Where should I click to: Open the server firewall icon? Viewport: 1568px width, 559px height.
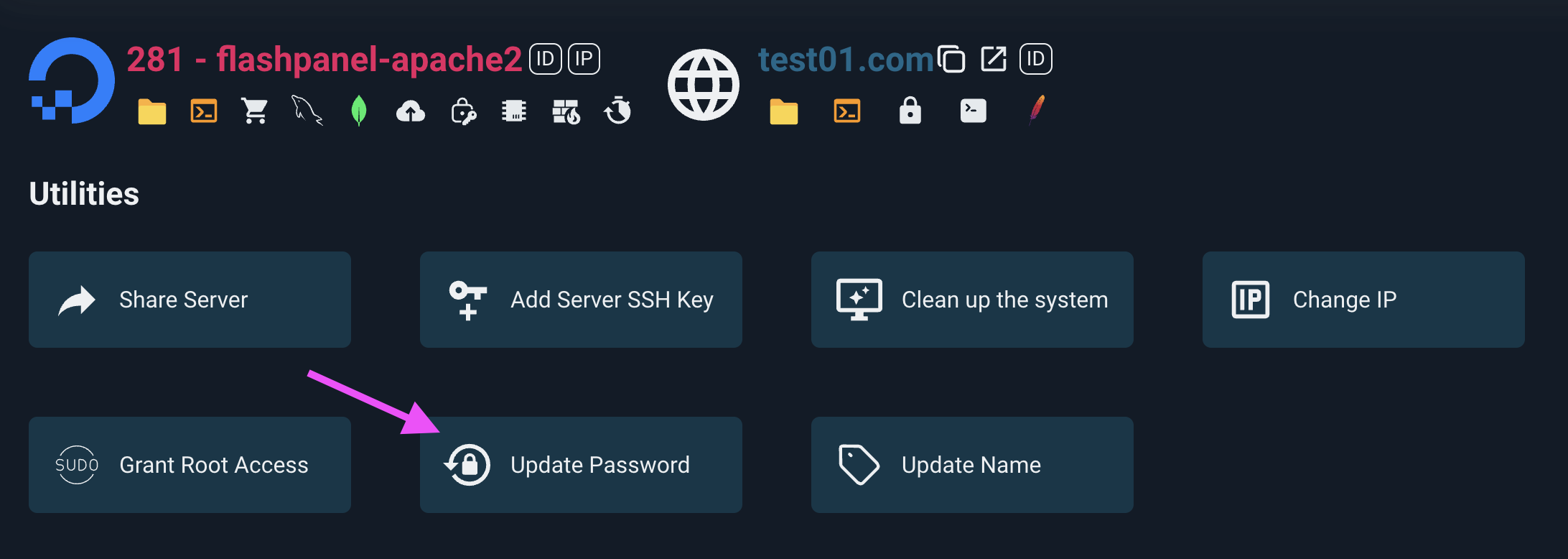(x=566, y=111)
